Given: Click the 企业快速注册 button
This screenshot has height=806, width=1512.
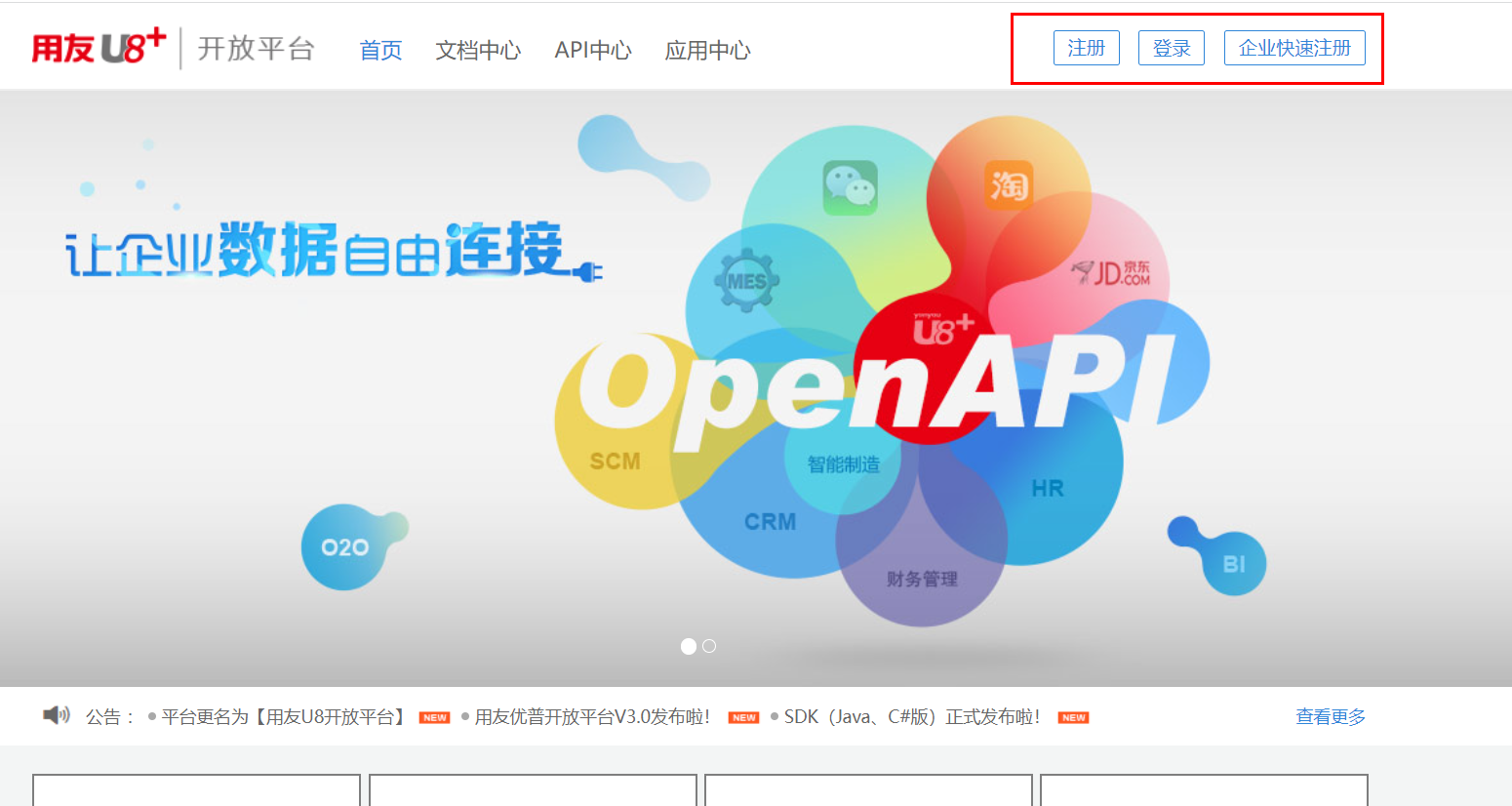Looking at the screenshot, I should [x=1293, y=48].
